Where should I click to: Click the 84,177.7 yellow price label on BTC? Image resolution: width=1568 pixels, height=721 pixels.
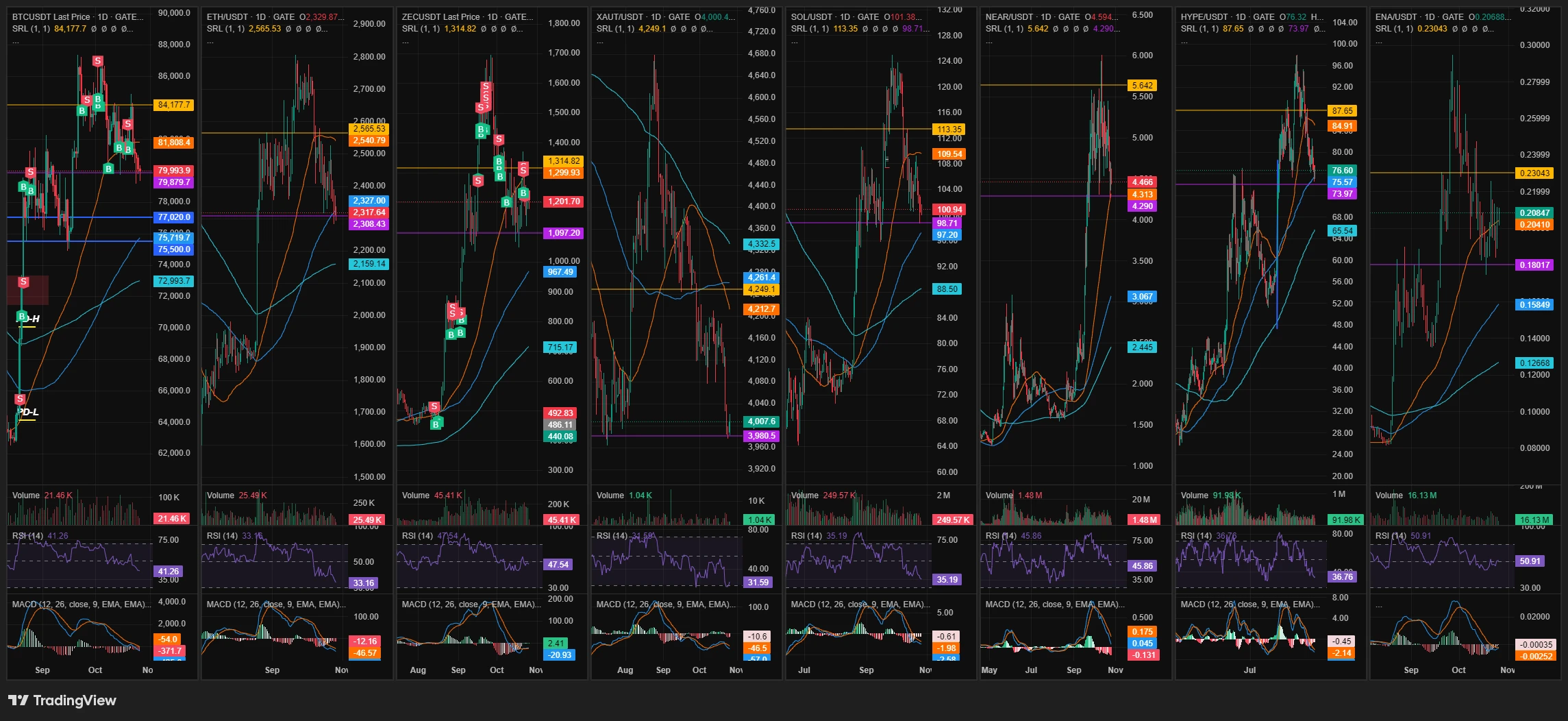click(174, 105)
